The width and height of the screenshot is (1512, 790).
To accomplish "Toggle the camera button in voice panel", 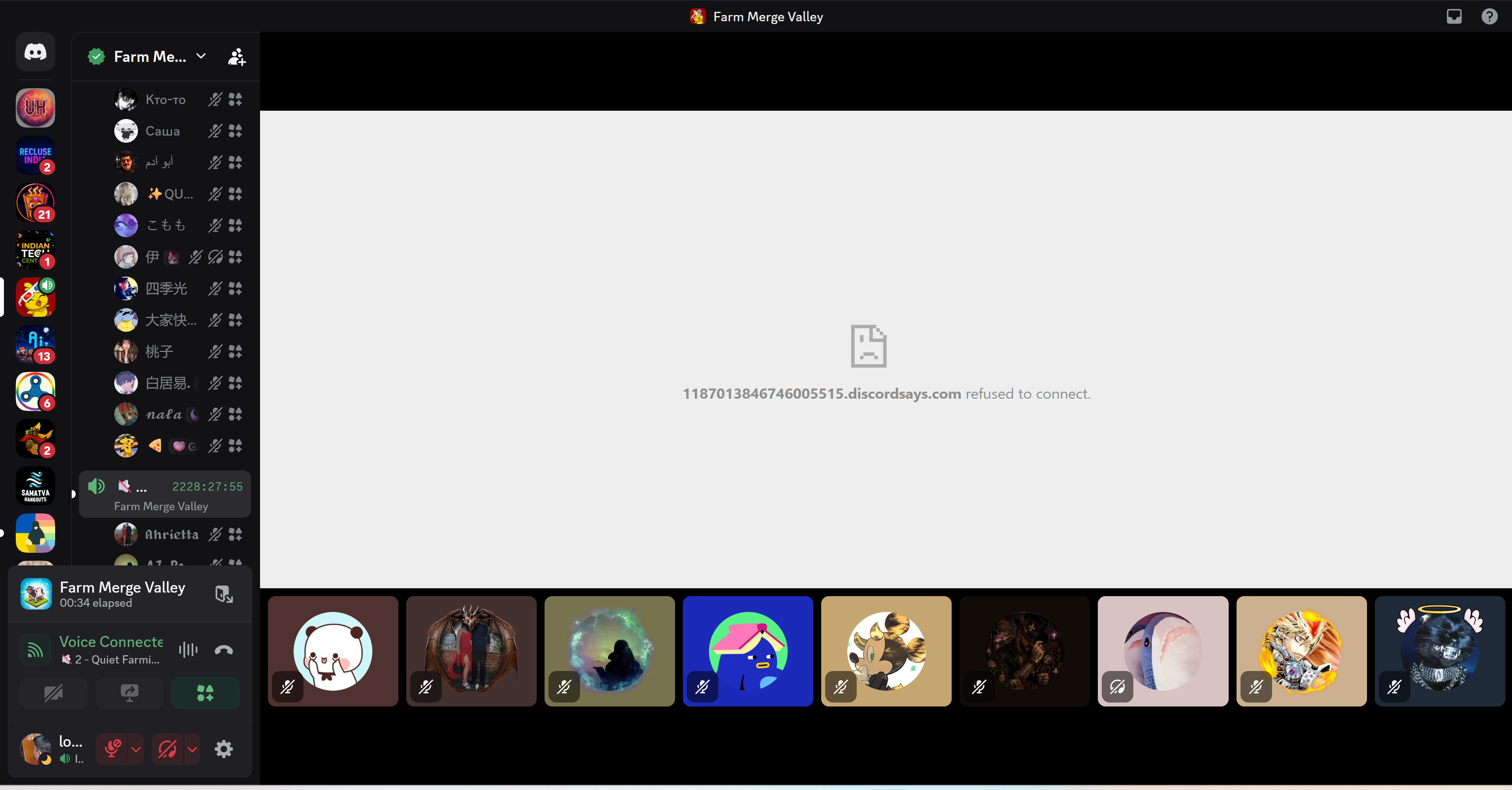I will point(54,693).
